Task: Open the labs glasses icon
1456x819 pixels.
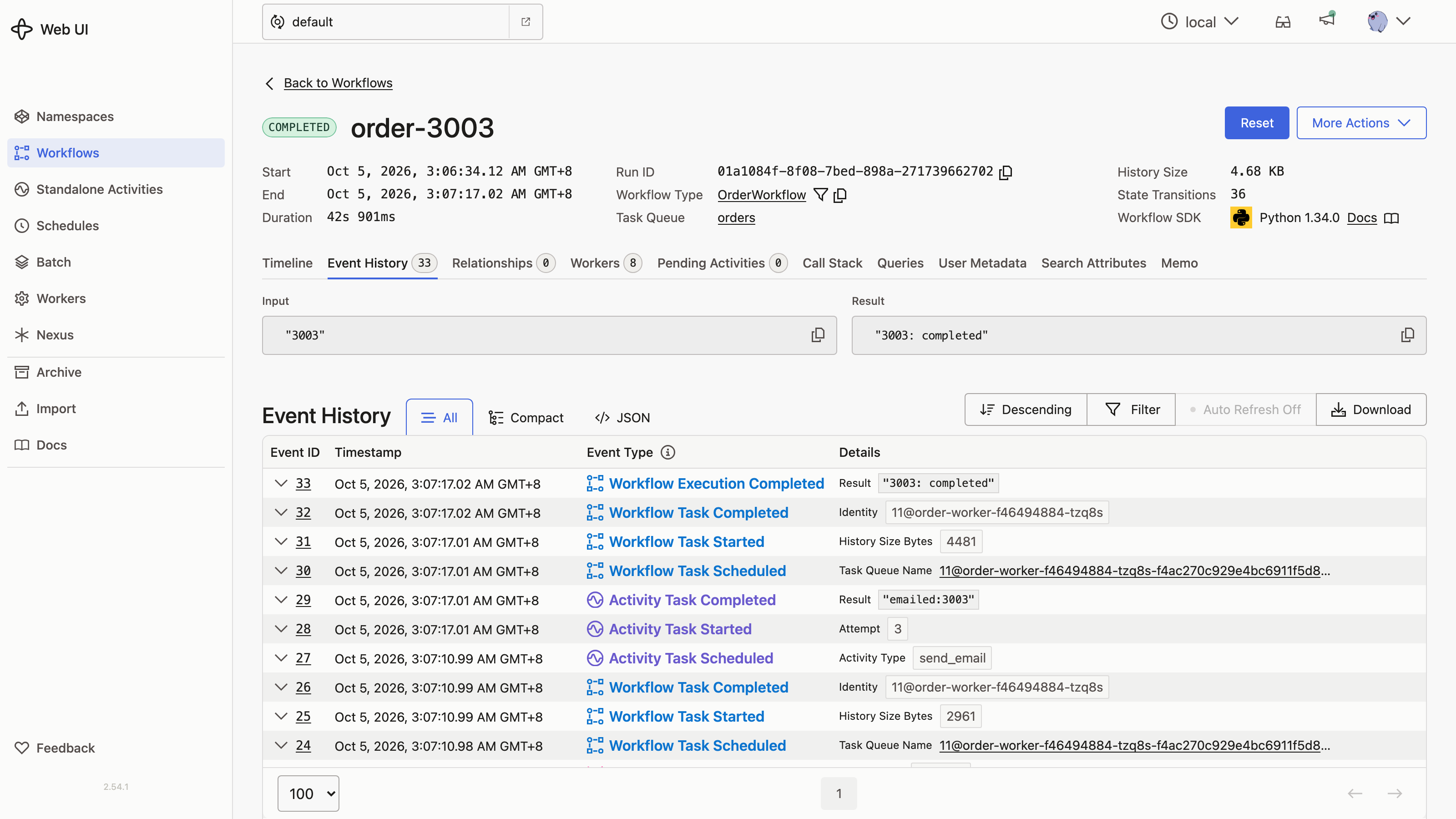Action: tap(1283, 21)
